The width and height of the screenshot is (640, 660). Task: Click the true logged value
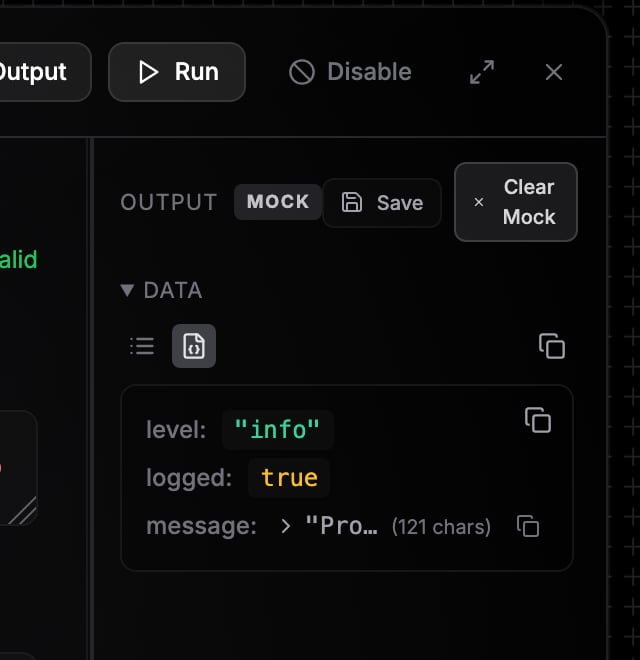click(289, 478)
